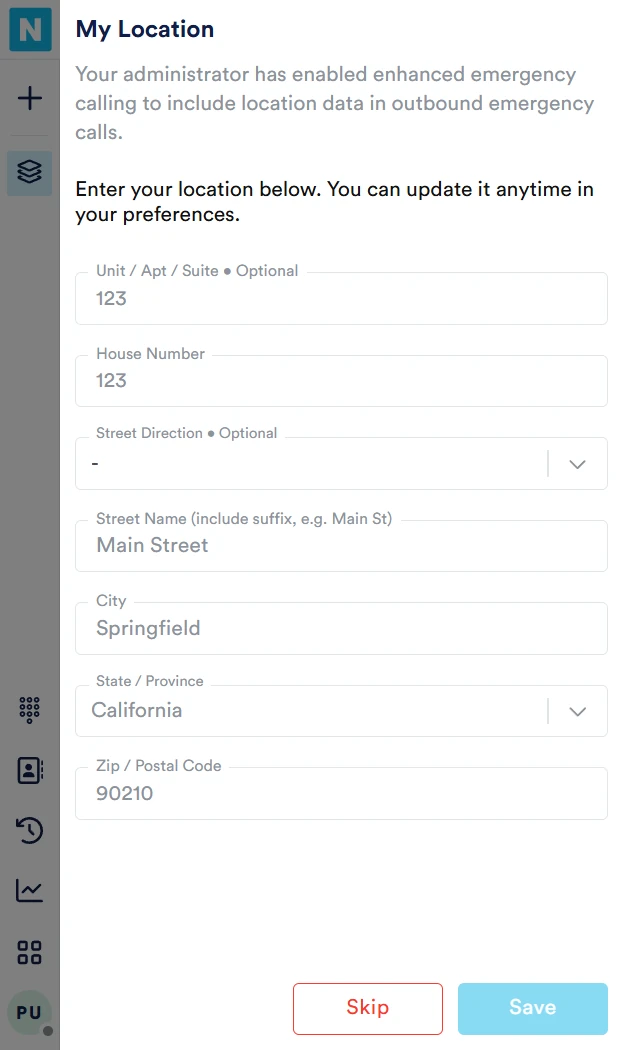Click the House Number input field

[340, 381]
